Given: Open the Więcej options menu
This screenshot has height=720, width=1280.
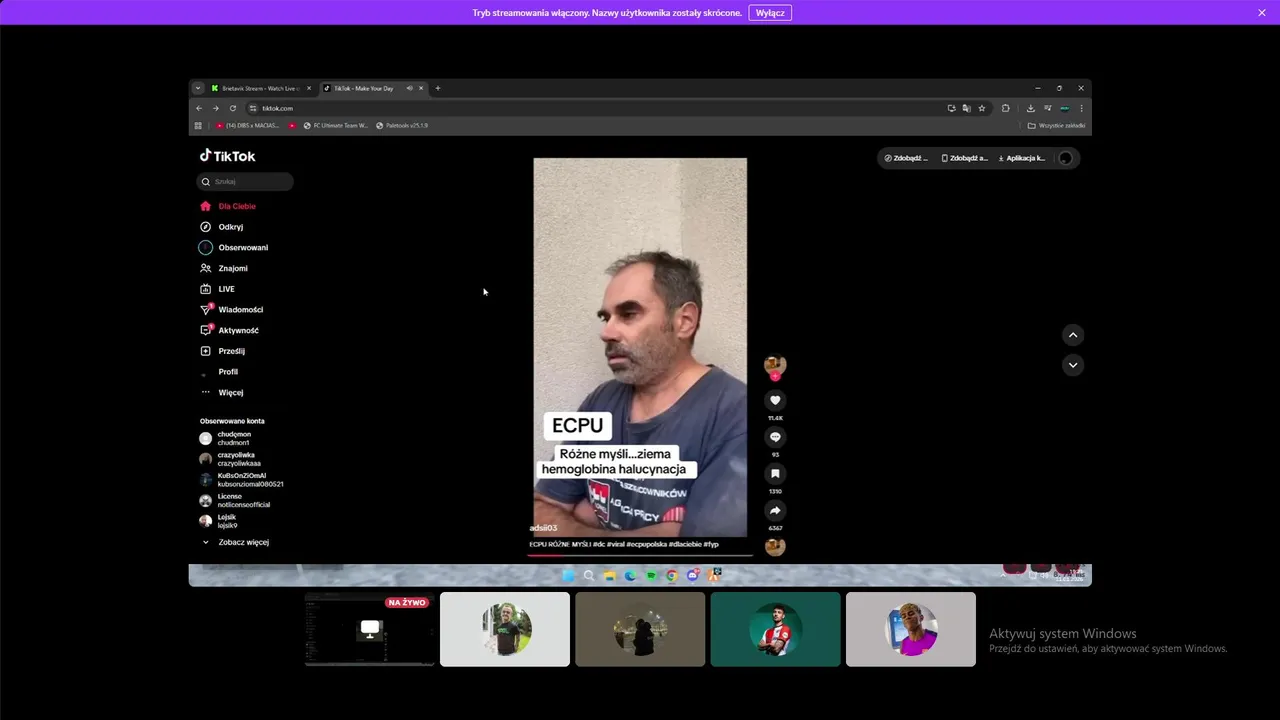Looking at the screenshot, I should point(222,392).
